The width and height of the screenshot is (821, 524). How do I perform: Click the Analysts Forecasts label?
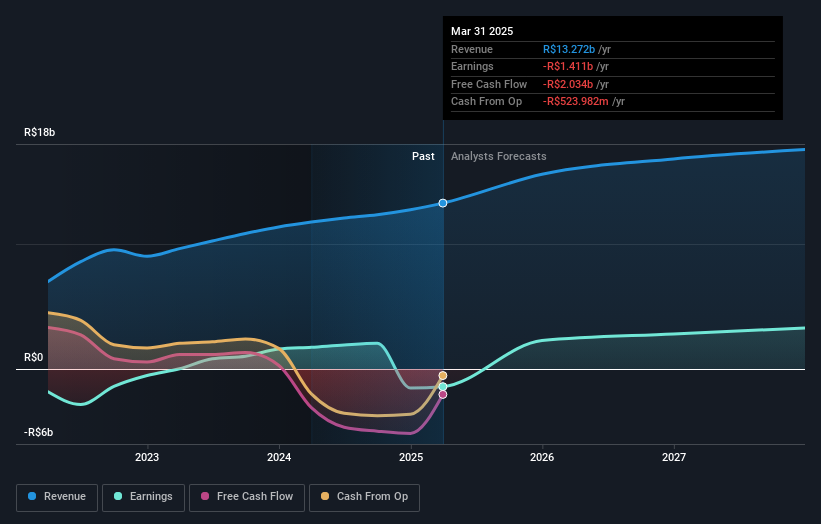(x=498, y=157)
